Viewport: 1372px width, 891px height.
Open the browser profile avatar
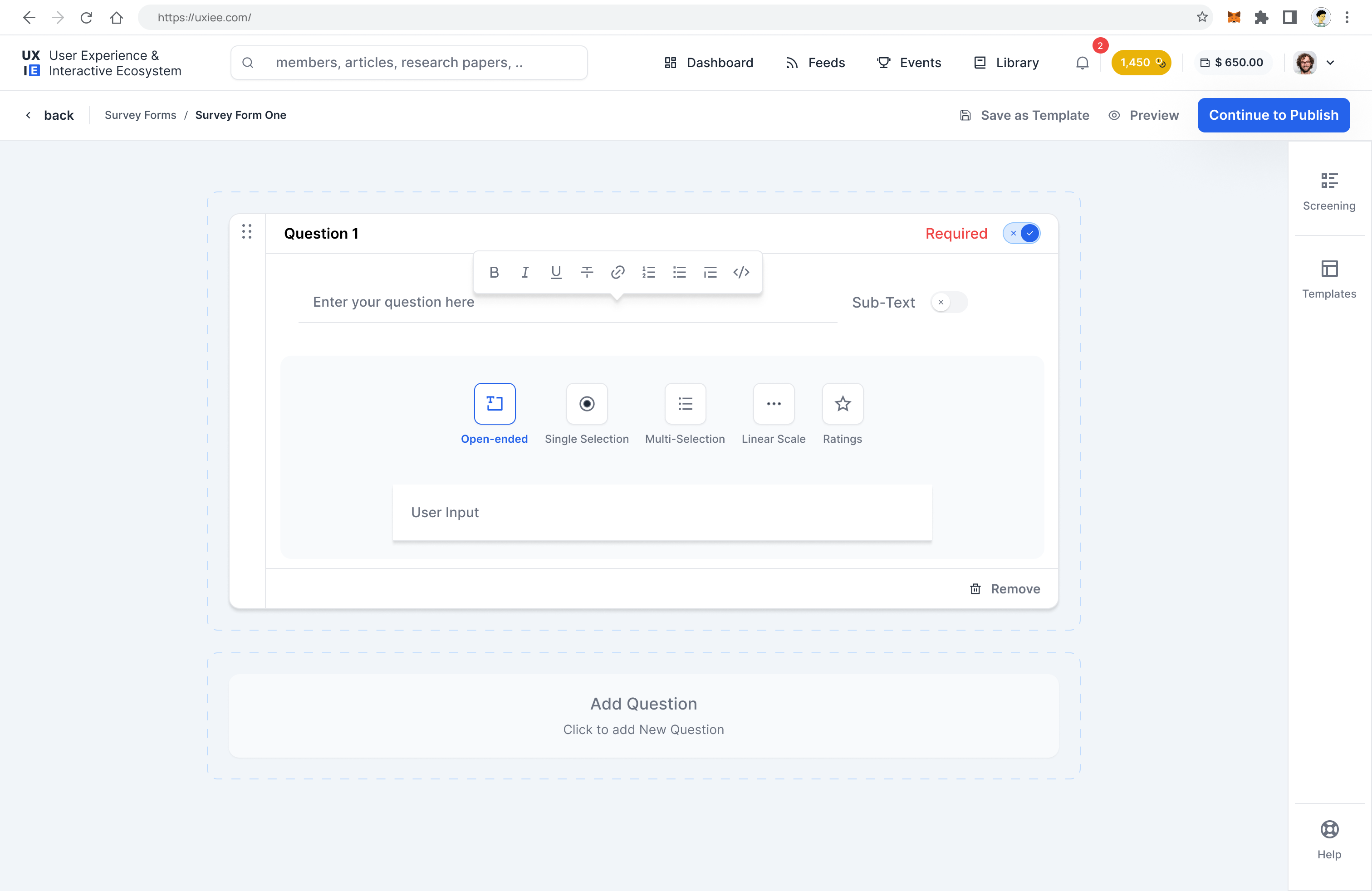[1321, 17]
